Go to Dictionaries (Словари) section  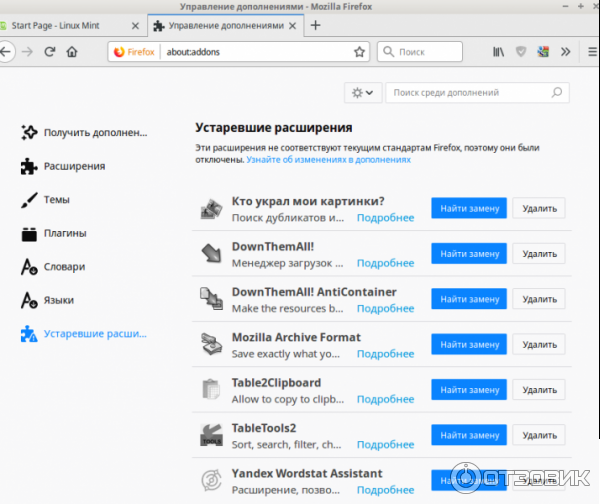[64, 267]
